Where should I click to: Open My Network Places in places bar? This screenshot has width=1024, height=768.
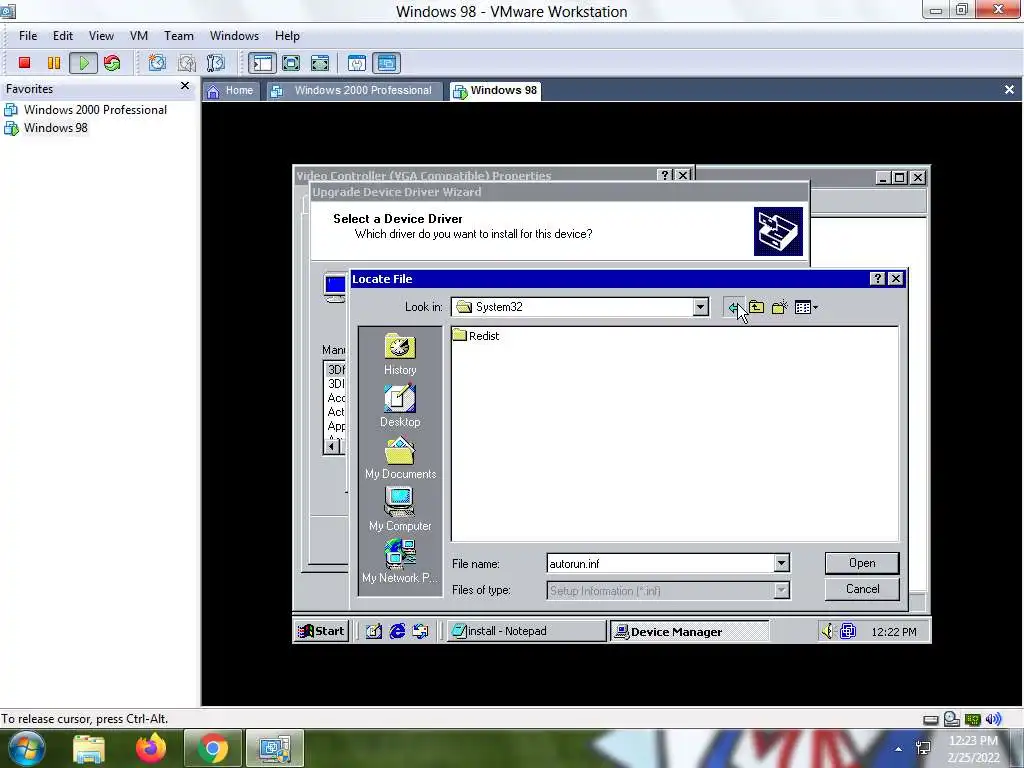click(400, 562)
